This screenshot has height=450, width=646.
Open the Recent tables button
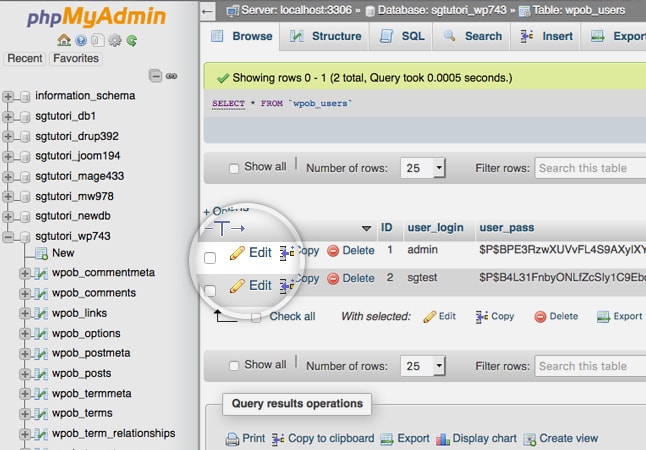[x=25, y=59]
